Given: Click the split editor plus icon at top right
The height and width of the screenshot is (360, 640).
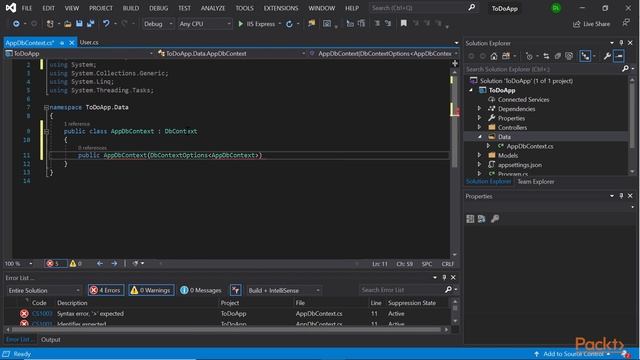Looking at the screenshot, I should (x=455, y=63).
